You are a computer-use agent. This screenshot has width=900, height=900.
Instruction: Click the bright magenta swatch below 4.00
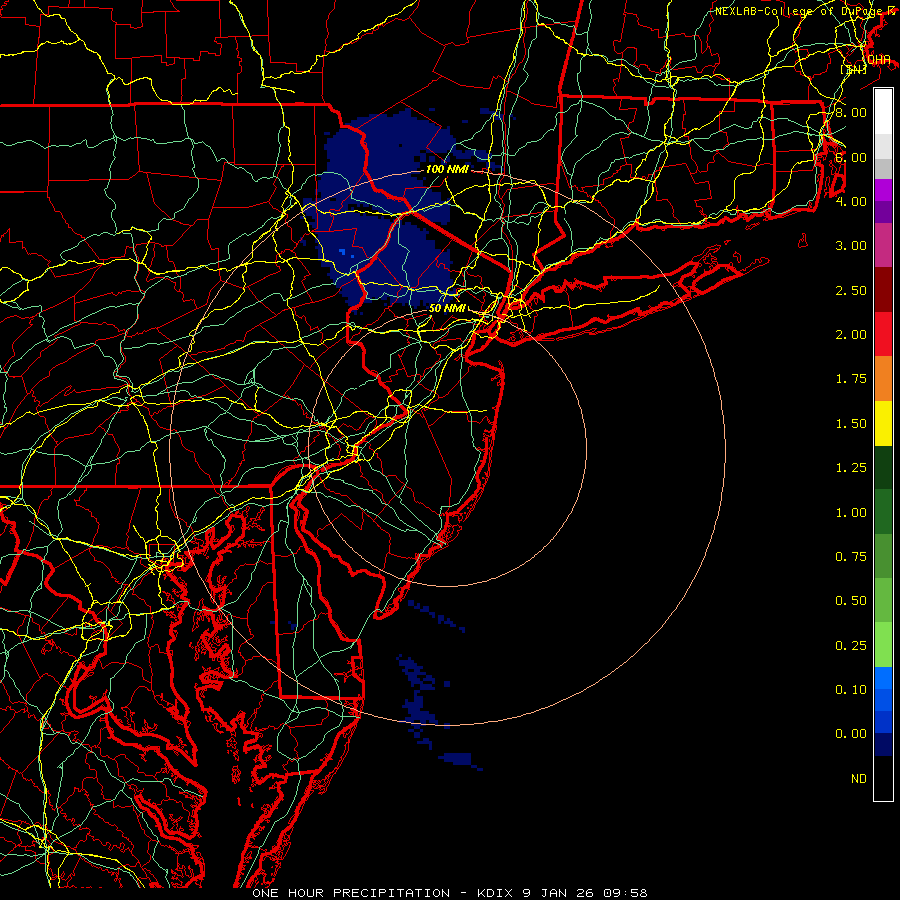883,190
